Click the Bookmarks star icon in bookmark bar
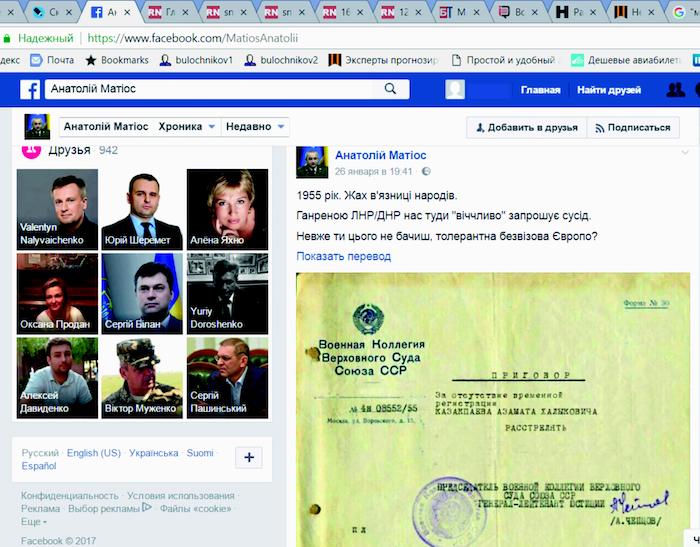The width and height of the screenshot is (700, 547). pyautogui.click(x=91, y=60)
